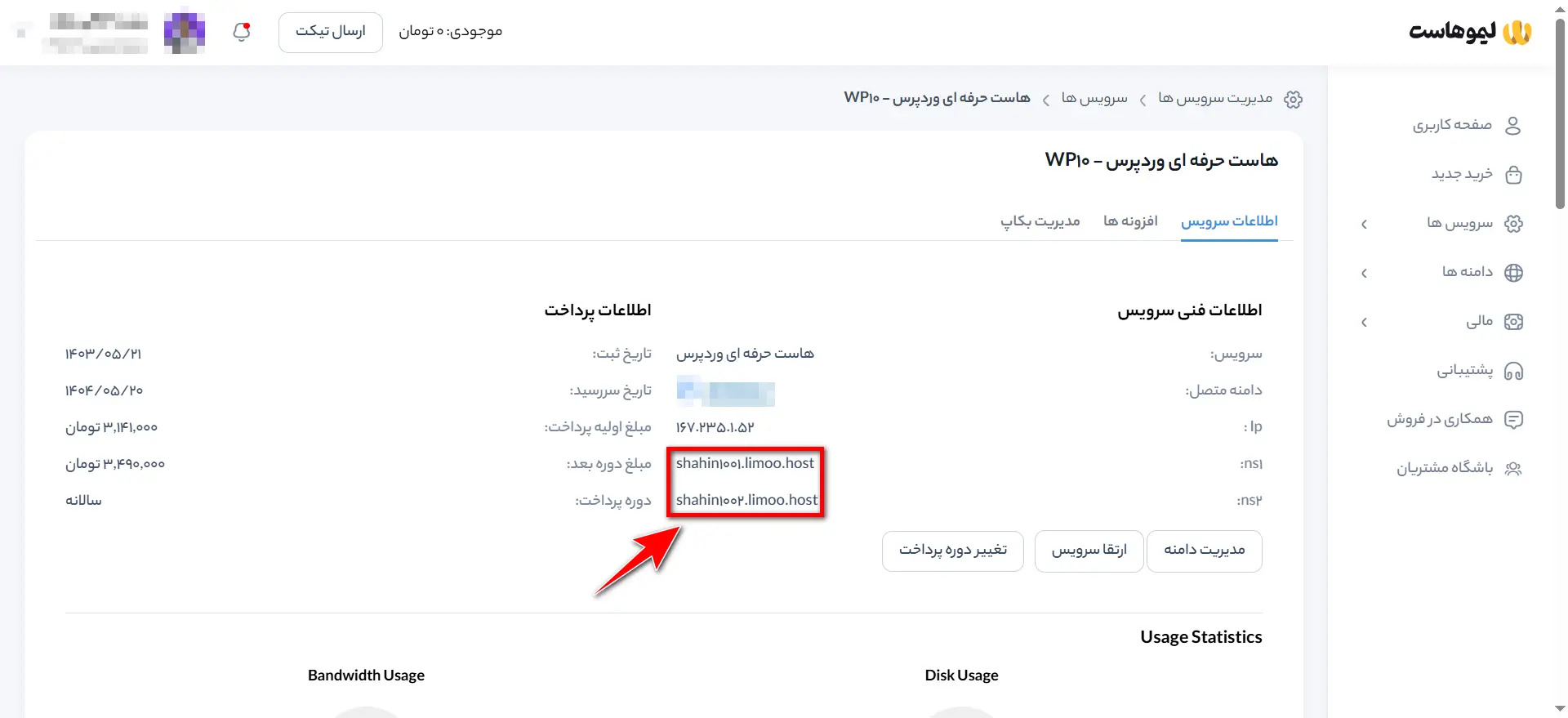This screenshot has width=1568, height=718.
Task: Click the notification bell icon
Action: 242,32
